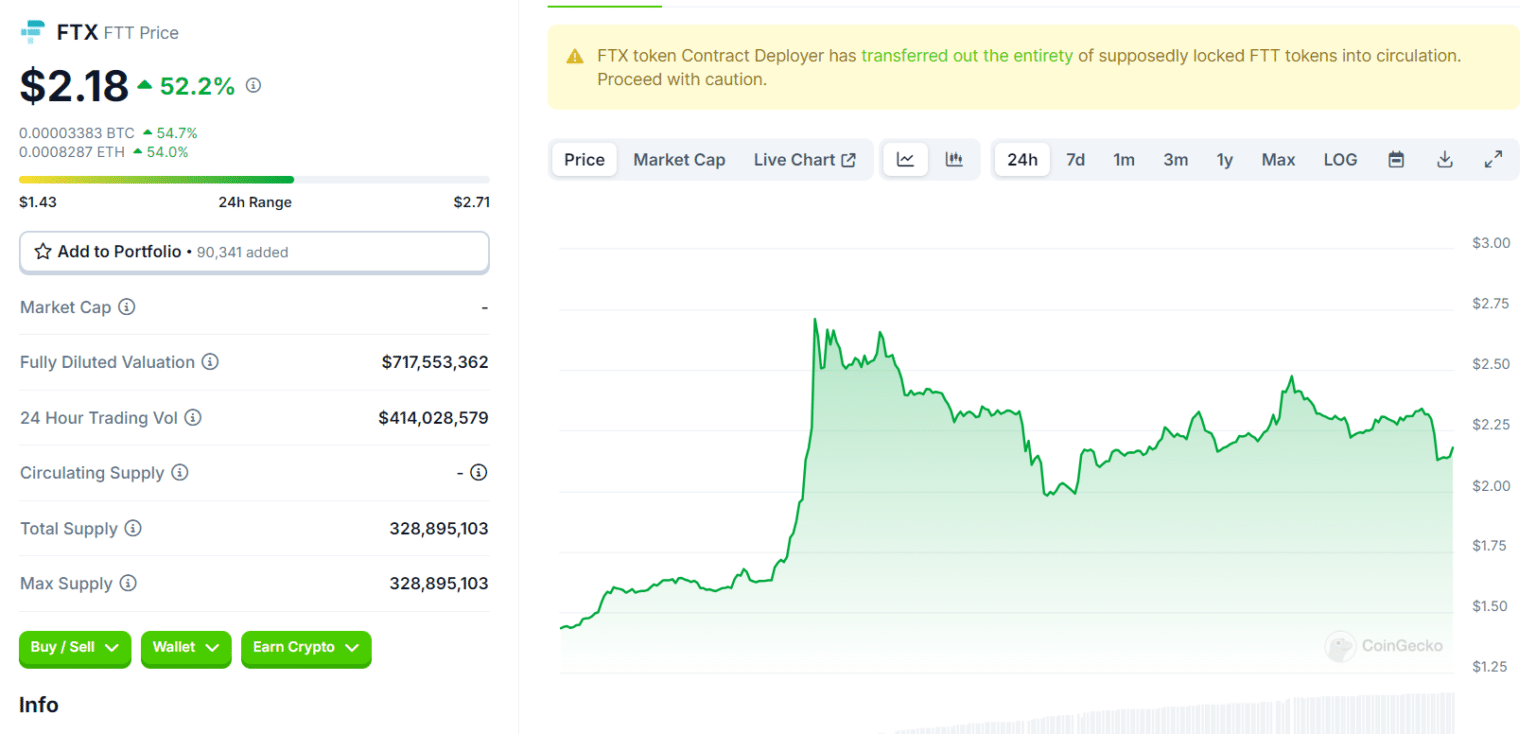Screen dimensions: 1536x734
Task: Open the calendar date range picker
Action: click(x=1397, y=160)
